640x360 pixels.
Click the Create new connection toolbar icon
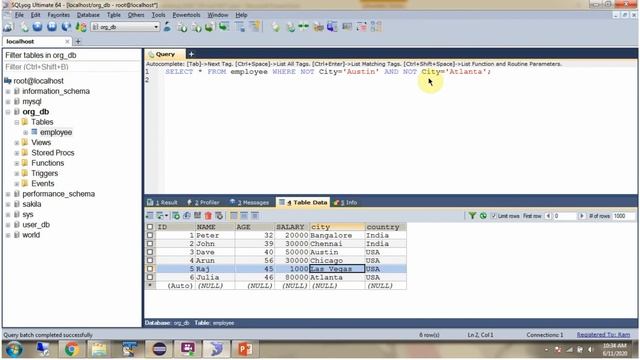(x=8, y=27)
